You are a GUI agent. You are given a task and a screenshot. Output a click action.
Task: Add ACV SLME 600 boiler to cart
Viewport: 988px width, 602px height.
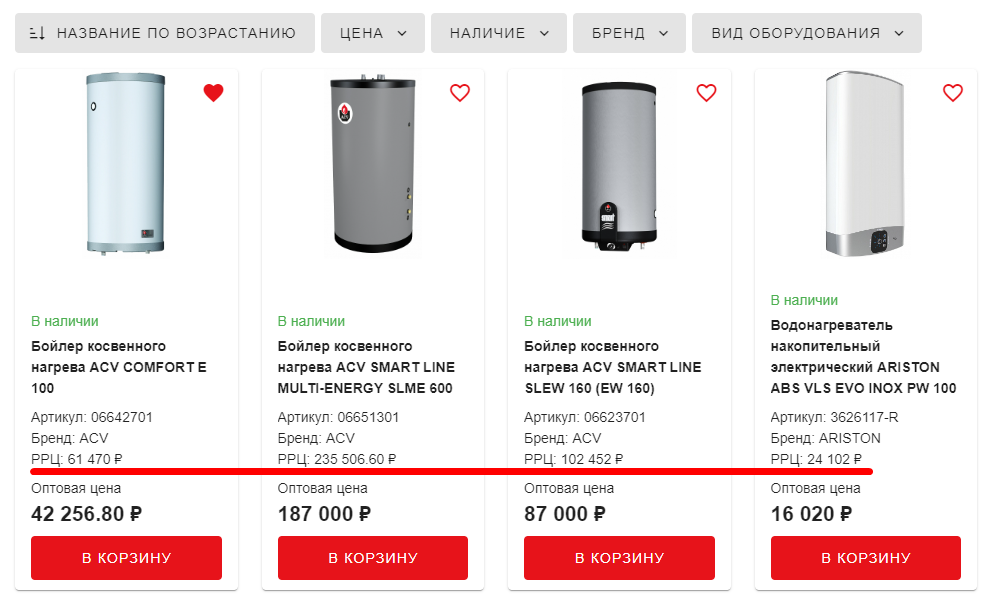pyautogui.click(x=373, y=558)
